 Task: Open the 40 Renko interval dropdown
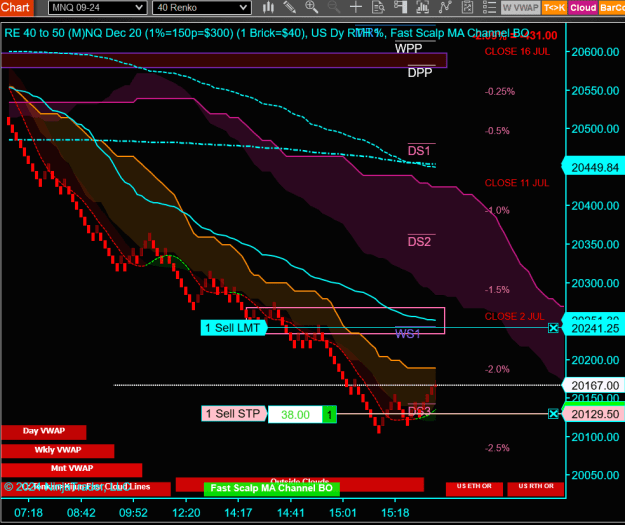[x=202, y=8]
